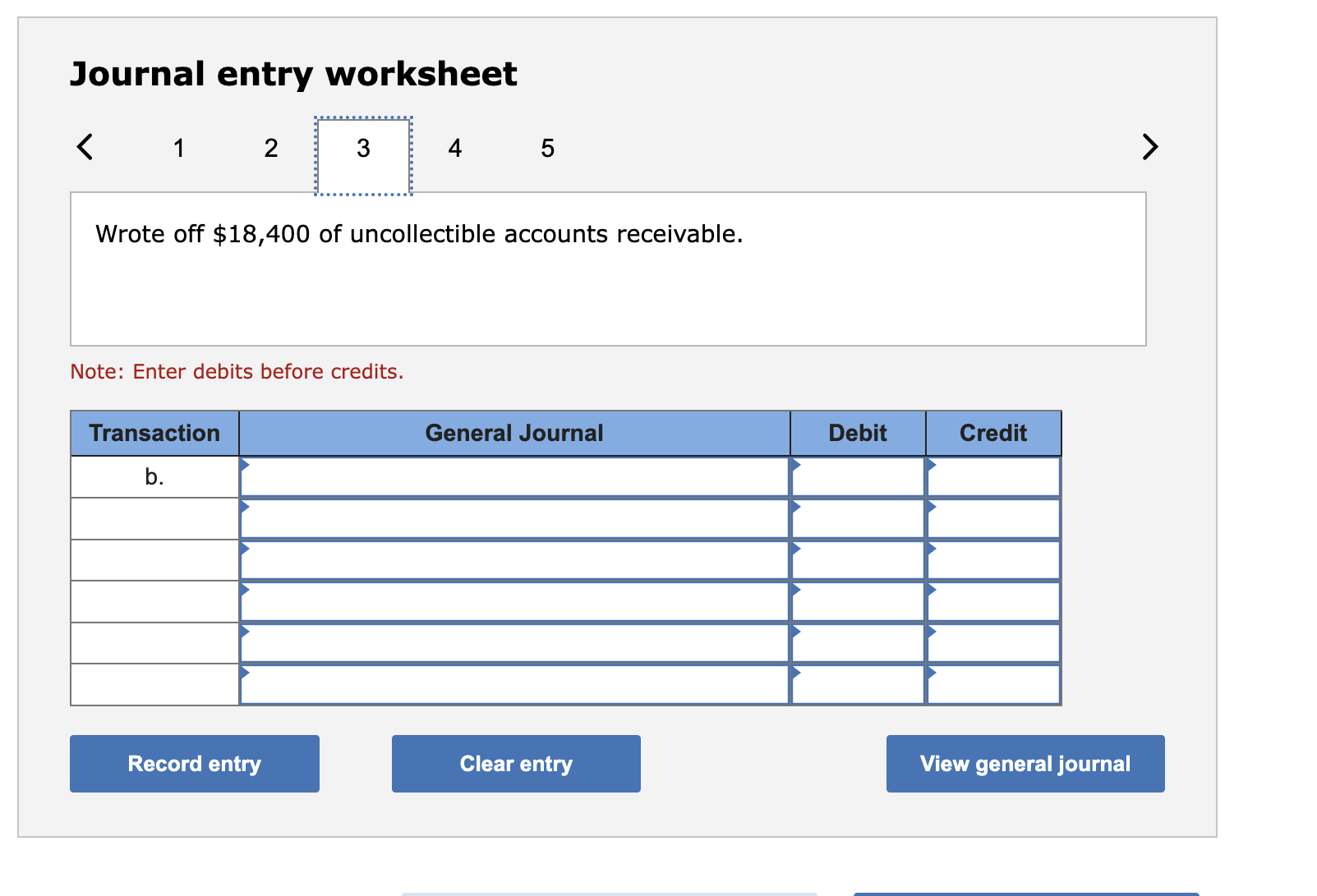Select the currently highlighted transaction tab 3
Image resolution: width=1317 pixels, height=896 pixels.
[x=362, y=149]
